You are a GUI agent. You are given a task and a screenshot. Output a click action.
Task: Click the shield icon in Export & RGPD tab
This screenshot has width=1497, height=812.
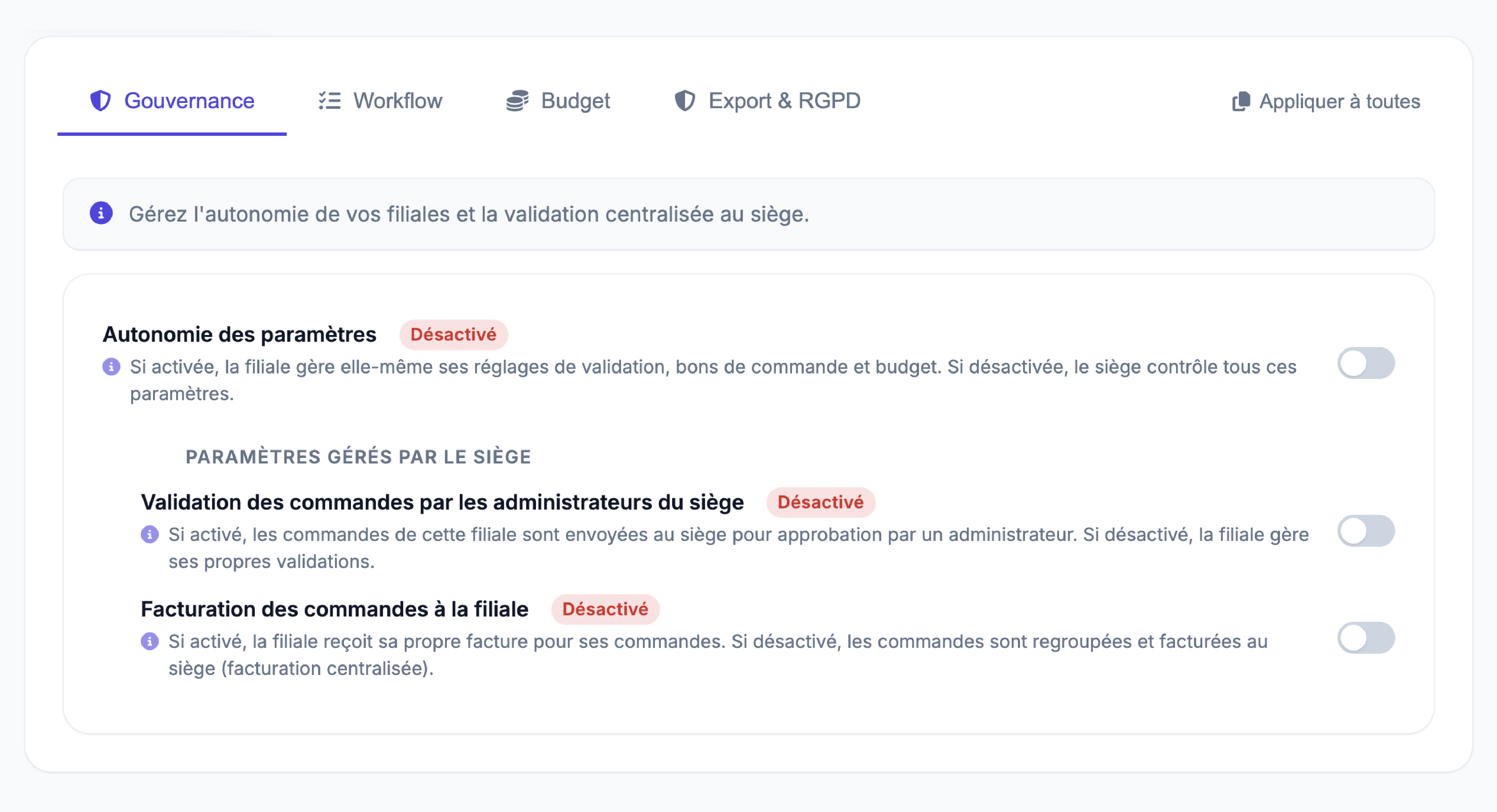pyautogui.click(x=684, y=101)
